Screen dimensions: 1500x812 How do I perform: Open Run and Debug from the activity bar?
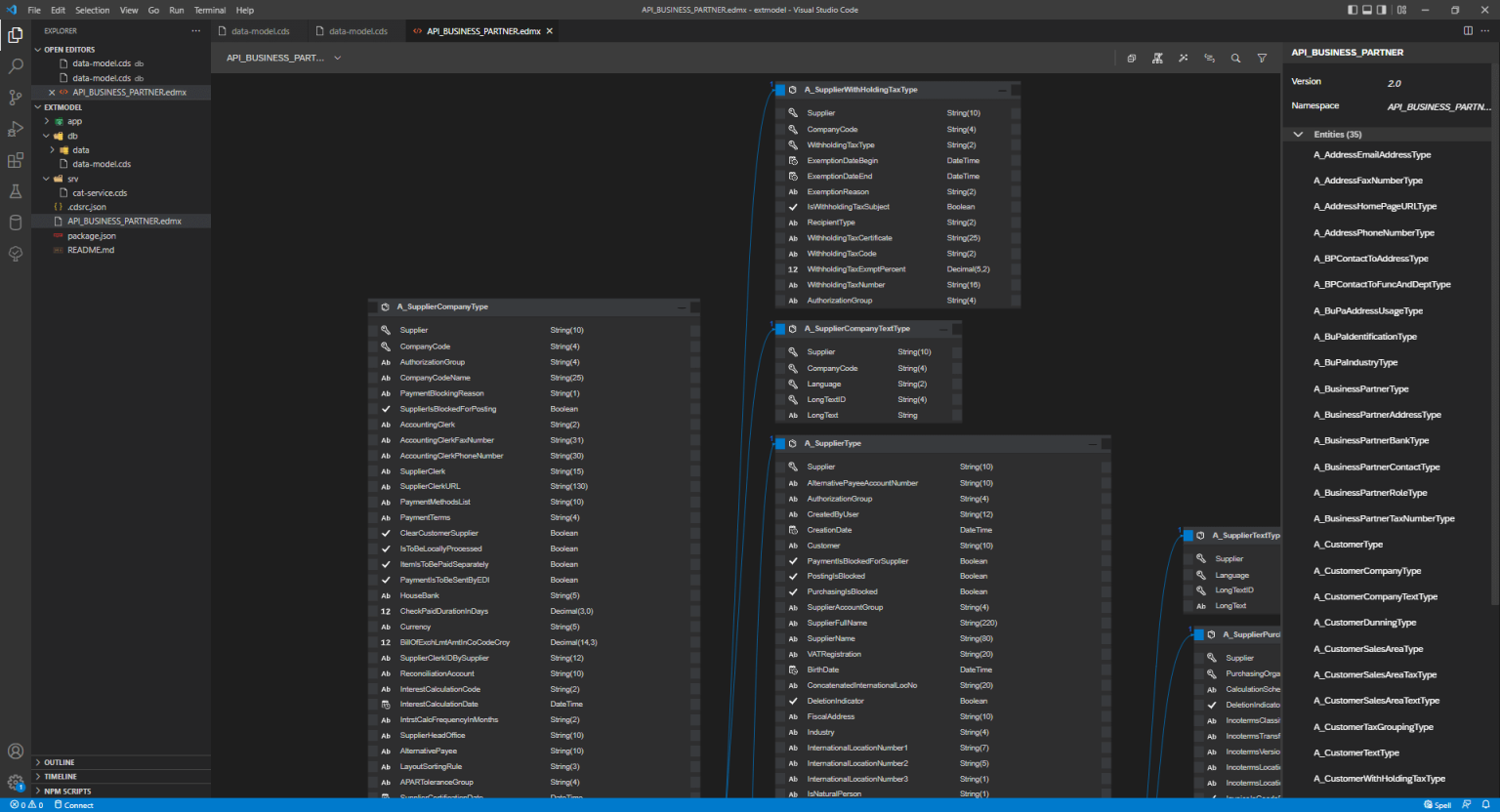tap(15, 128)
